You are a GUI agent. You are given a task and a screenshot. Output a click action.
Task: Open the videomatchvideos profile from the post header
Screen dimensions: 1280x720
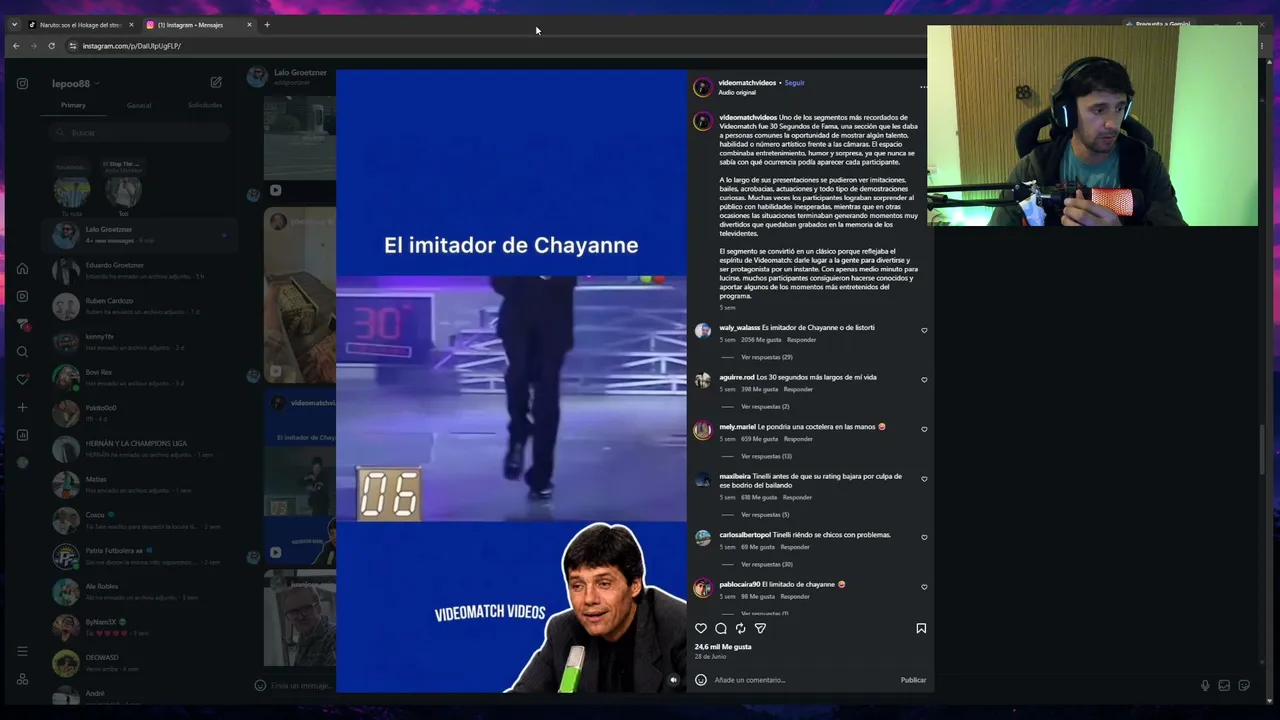click(747, 83)
